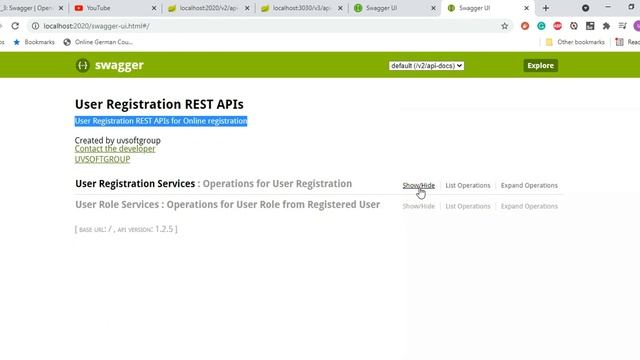Bookmark this page with the star icon
640x360 pixels.
(504, 26)
